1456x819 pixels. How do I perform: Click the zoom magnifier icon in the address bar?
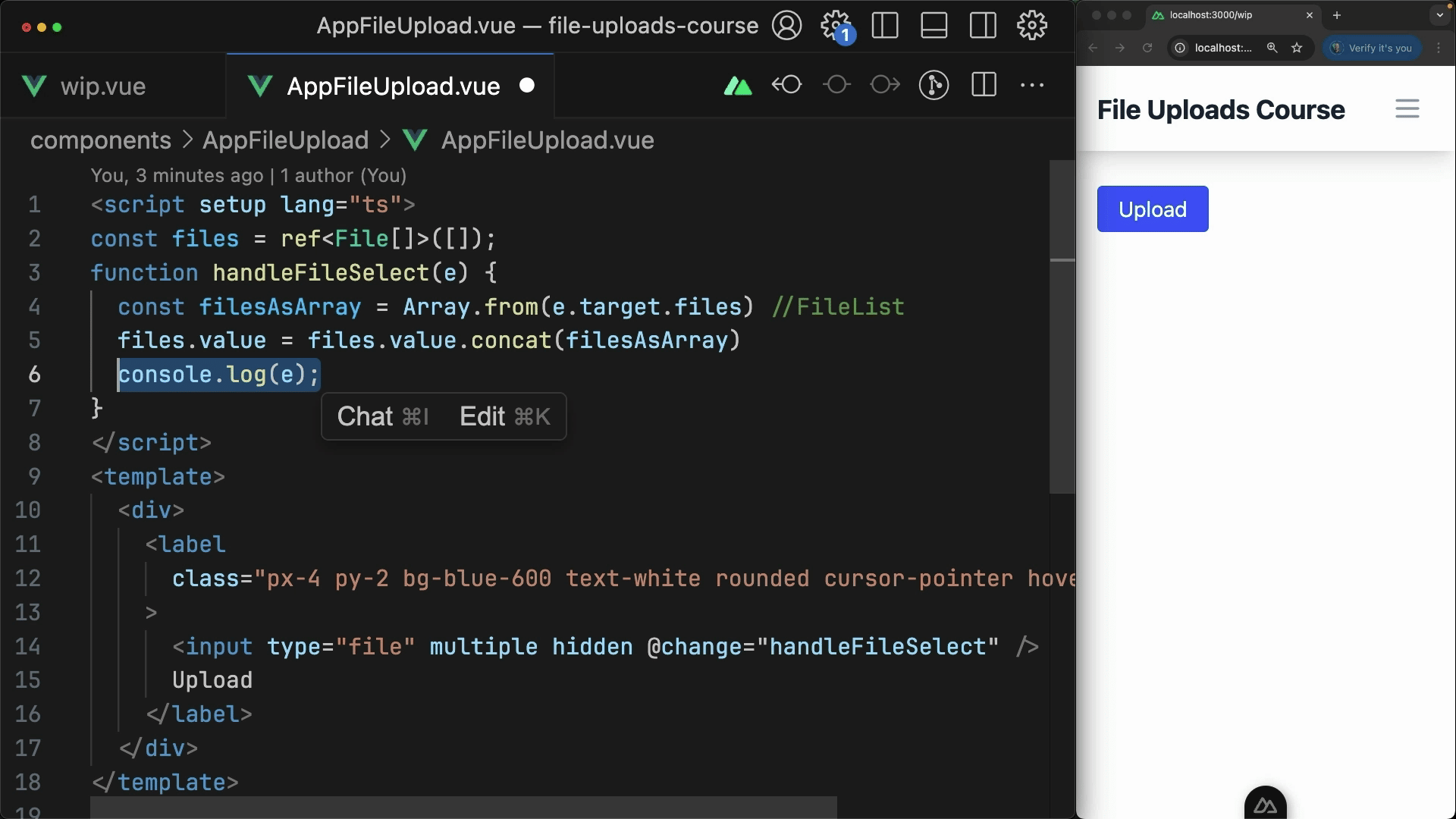point(1272,48)
